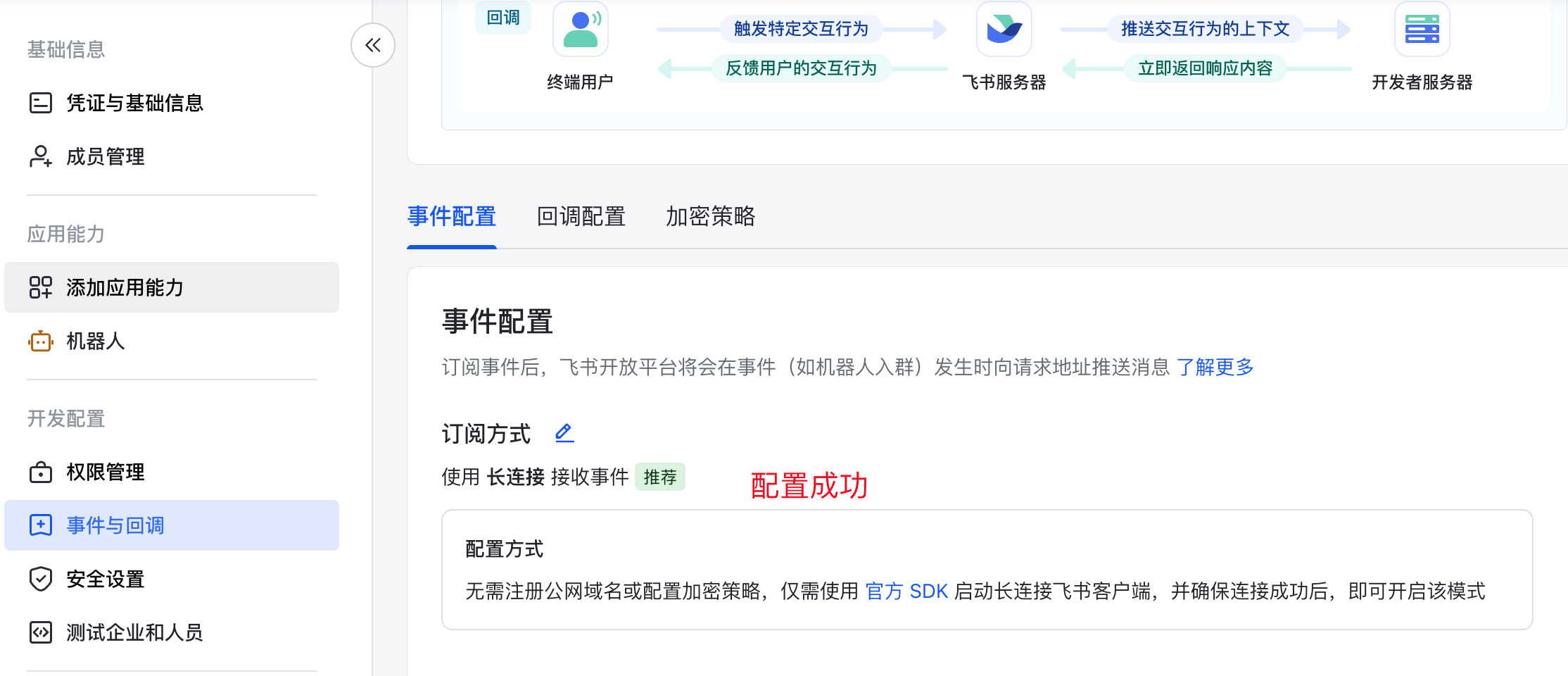
Task: Click the 测试企业和人员 code icon
Action: pos(40,632)
